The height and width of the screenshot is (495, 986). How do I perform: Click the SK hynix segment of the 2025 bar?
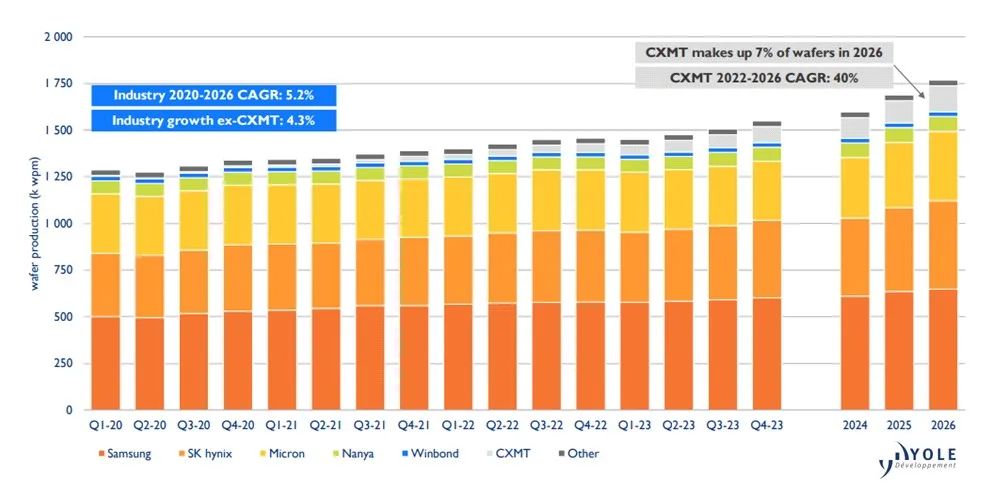[899, 250]
